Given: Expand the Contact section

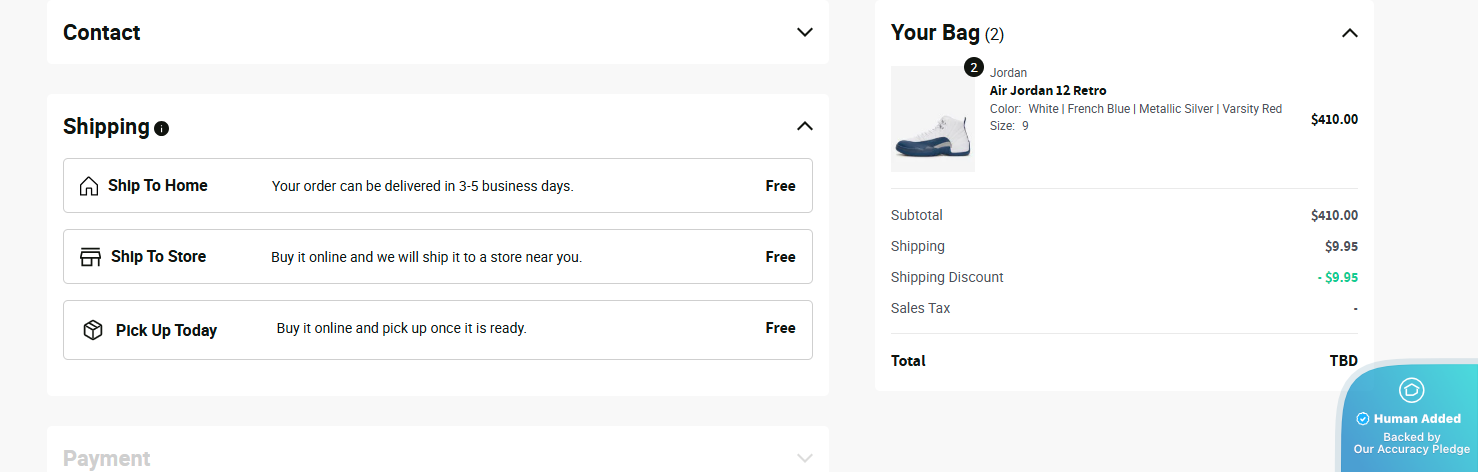Looking at the screenshot, I should click(804, 32).
